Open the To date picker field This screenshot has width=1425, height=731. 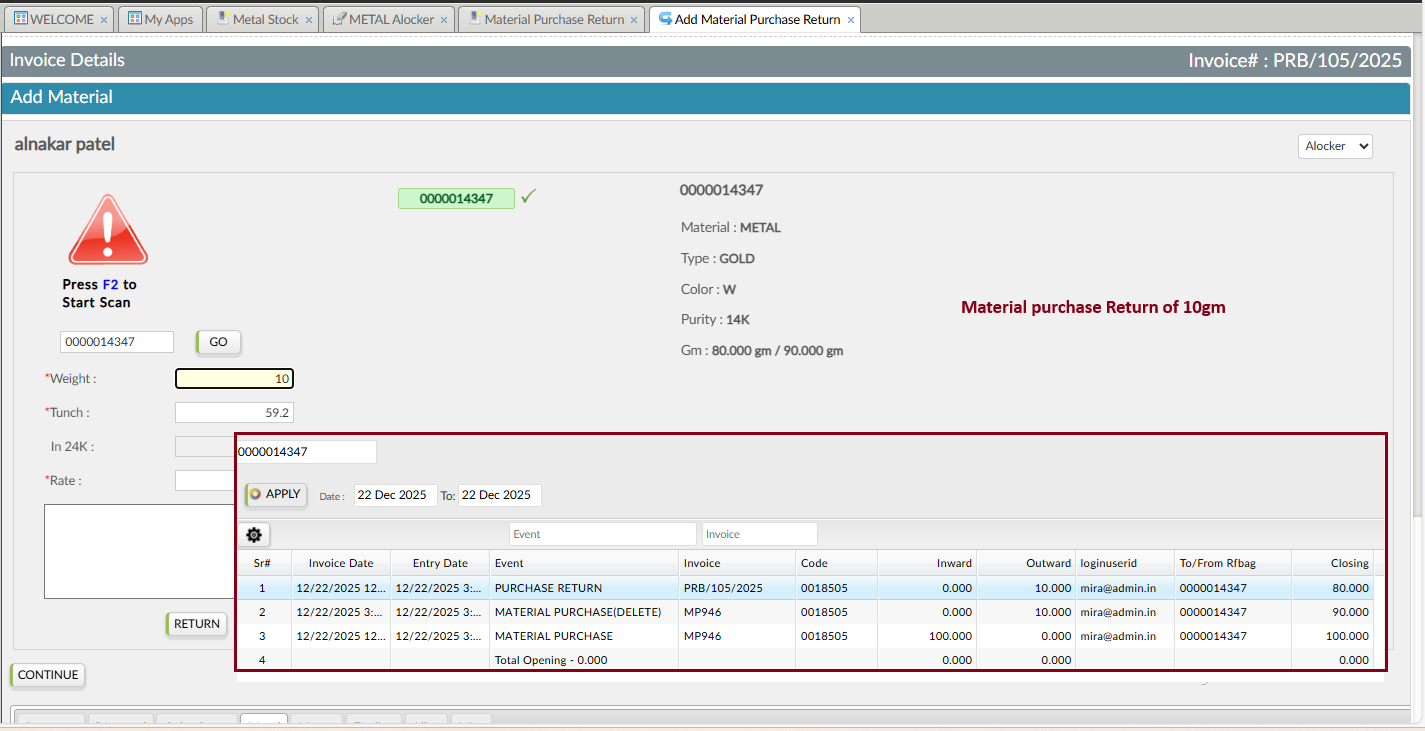click(499, 495)
